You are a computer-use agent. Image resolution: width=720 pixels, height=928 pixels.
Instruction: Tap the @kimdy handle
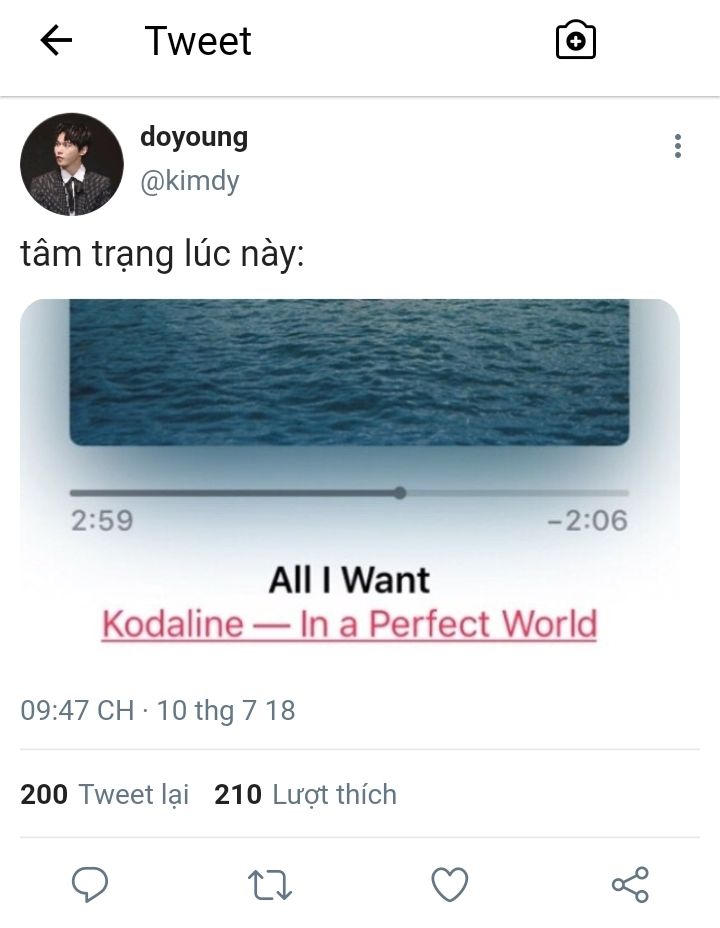point(189,181)
